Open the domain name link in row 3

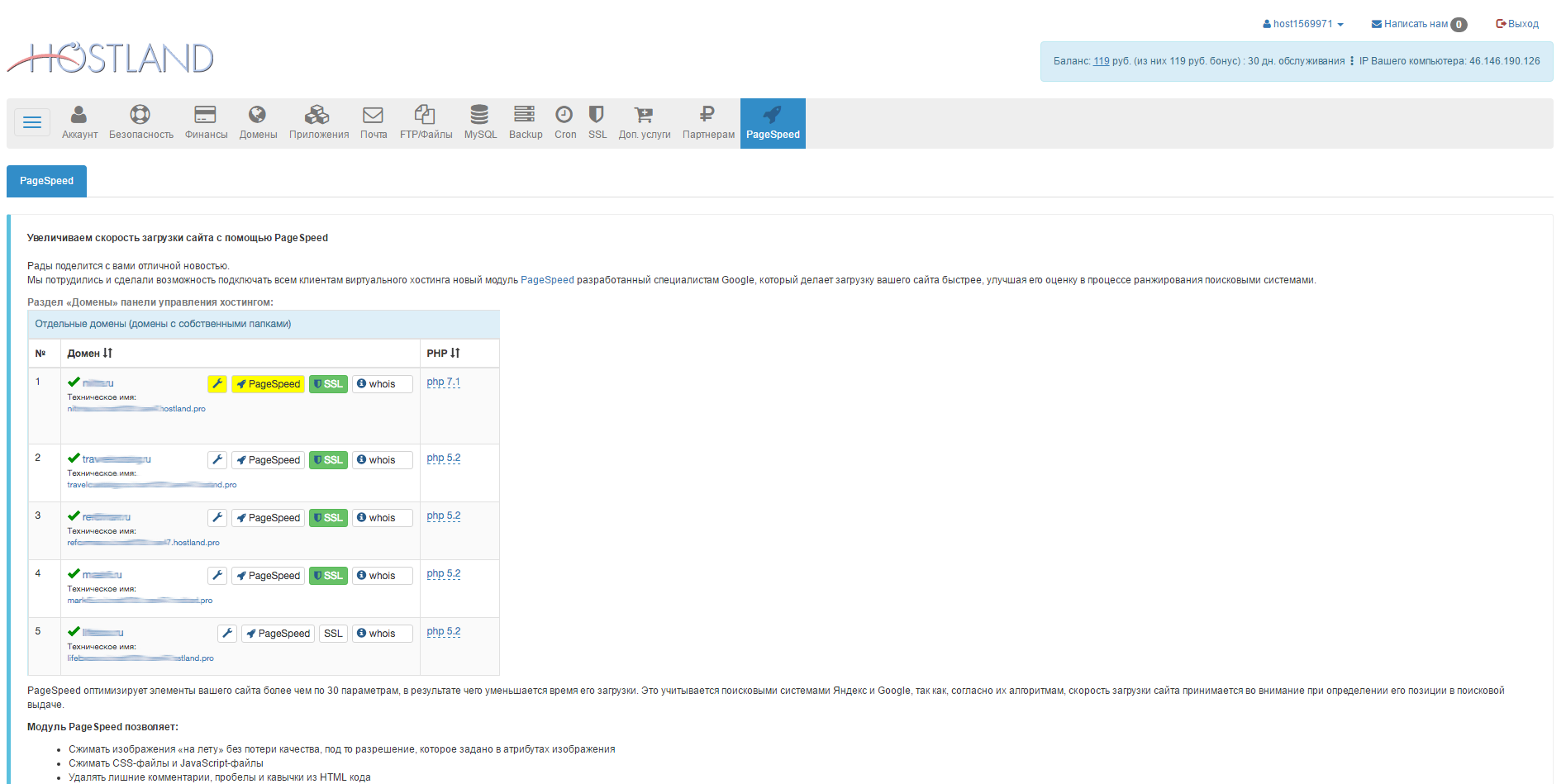(x=107, y=517)
